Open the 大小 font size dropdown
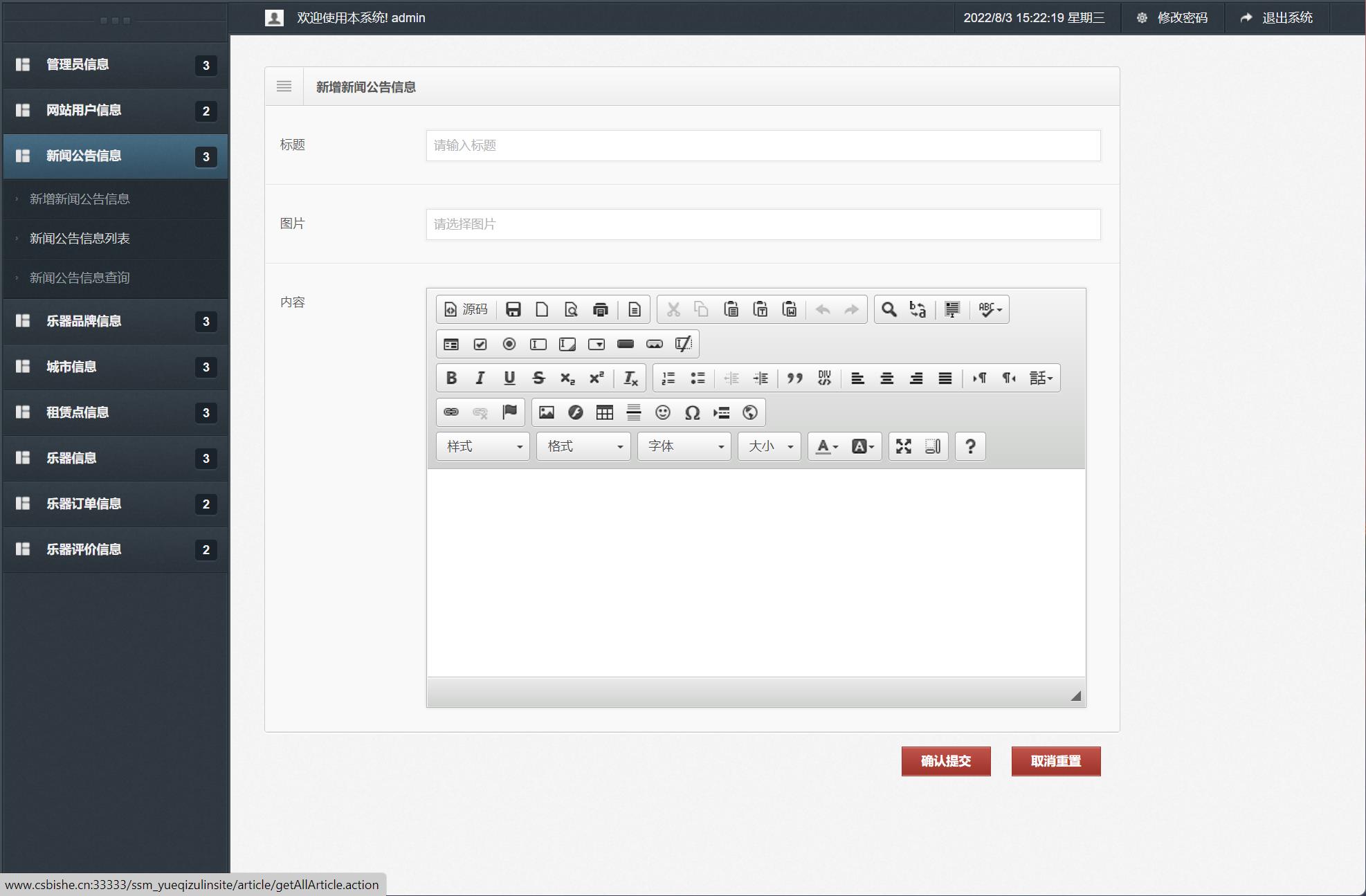 769,446
